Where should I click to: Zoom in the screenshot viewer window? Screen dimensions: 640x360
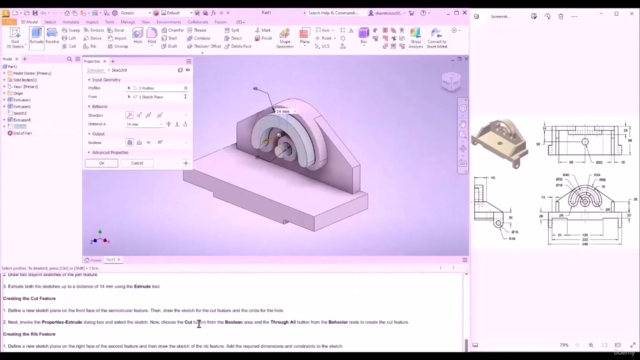coord(591,345)
